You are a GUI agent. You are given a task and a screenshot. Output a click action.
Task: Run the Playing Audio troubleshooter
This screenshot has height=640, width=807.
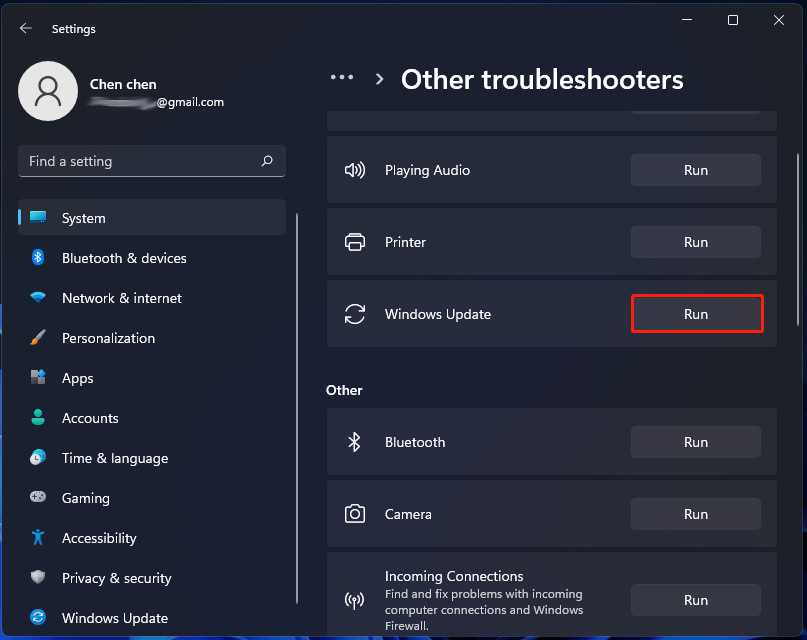[x=696, y=170]
